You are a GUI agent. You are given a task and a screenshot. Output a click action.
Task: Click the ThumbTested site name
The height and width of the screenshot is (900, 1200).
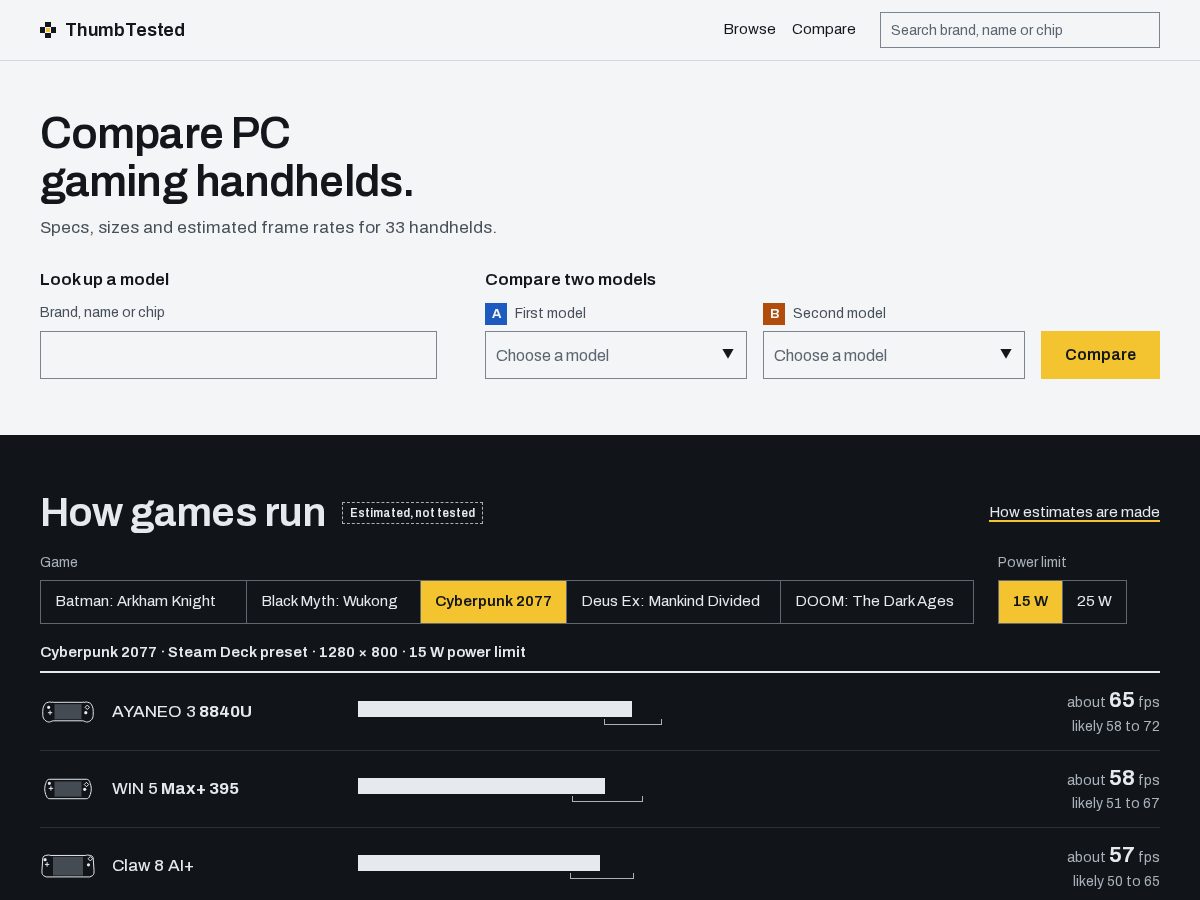[x=125, y=30]
